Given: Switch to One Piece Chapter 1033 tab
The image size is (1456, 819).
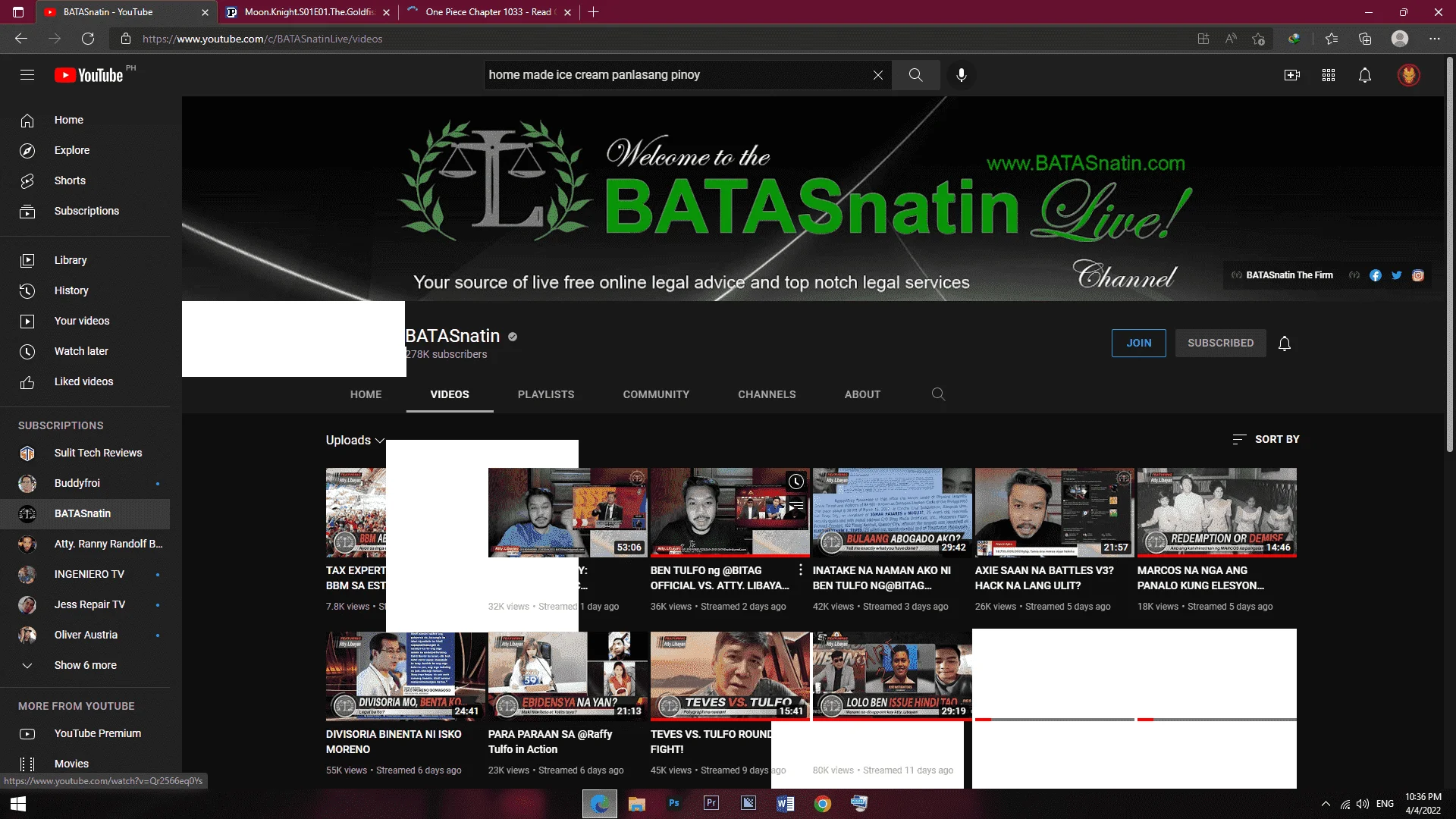Looking at the screenshot, I should click(x=489, y=12).
